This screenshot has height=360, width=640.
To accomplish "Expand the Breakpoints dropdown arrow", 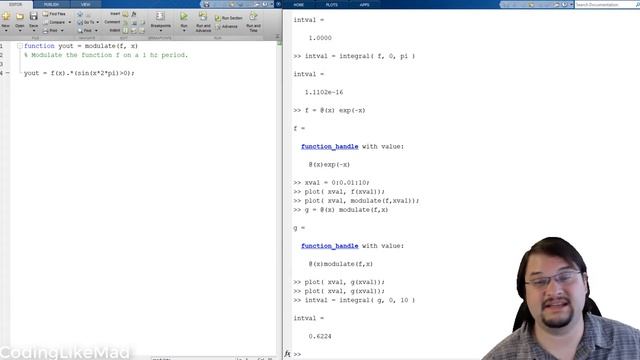I will (160, 31).
